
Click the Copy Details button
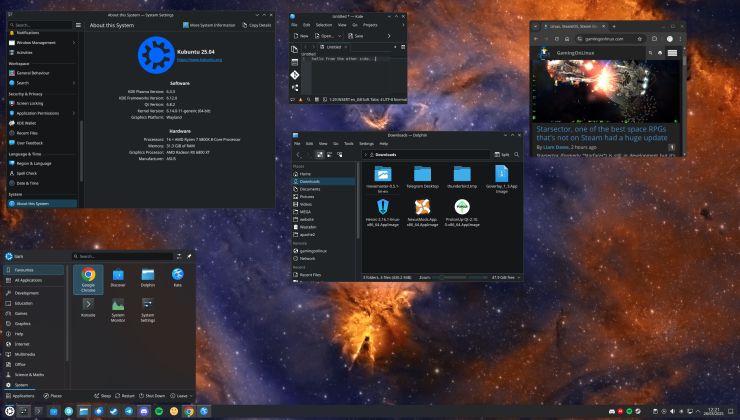[x=257, y=24]
